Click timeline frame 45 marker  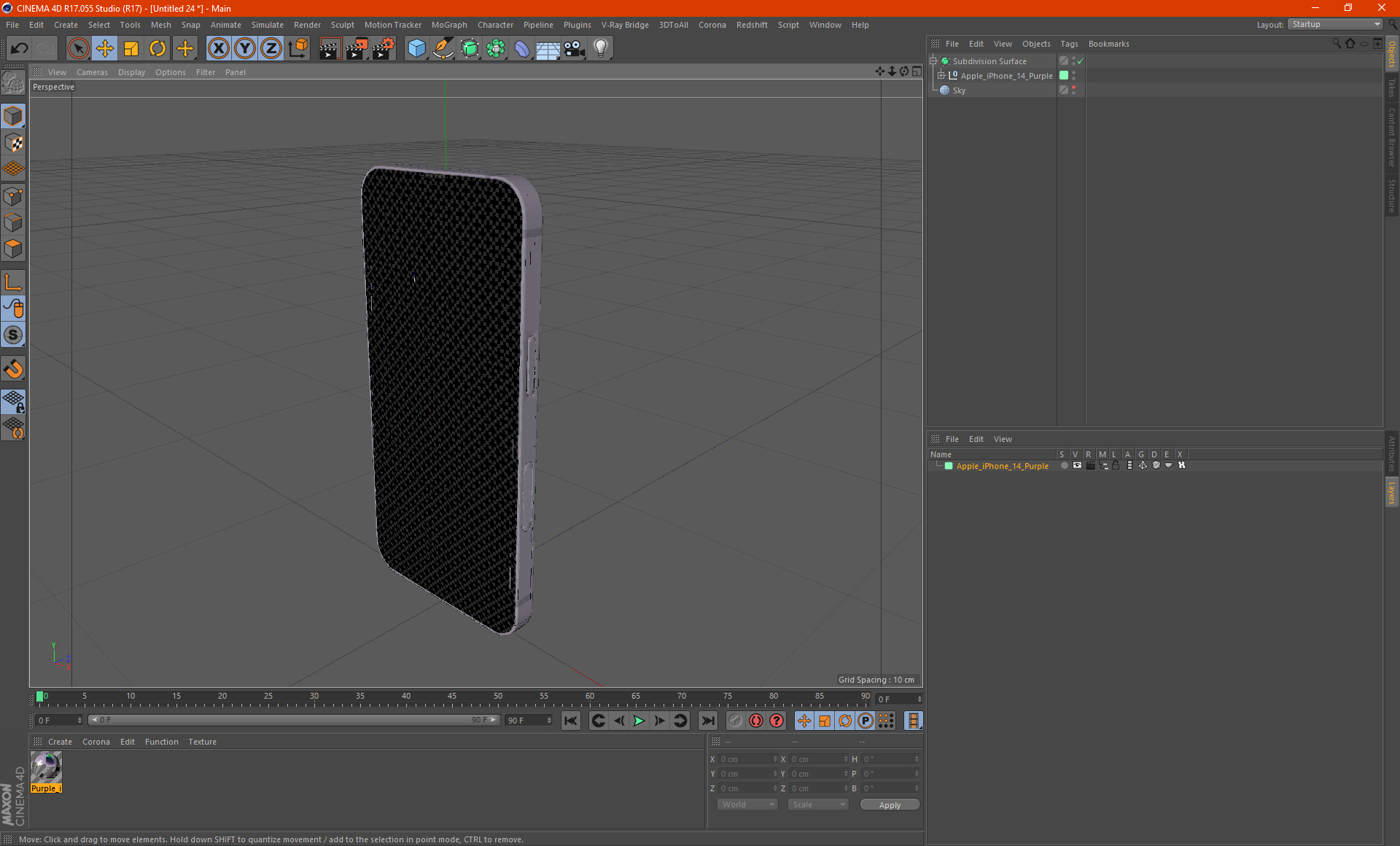click(452, 696)
